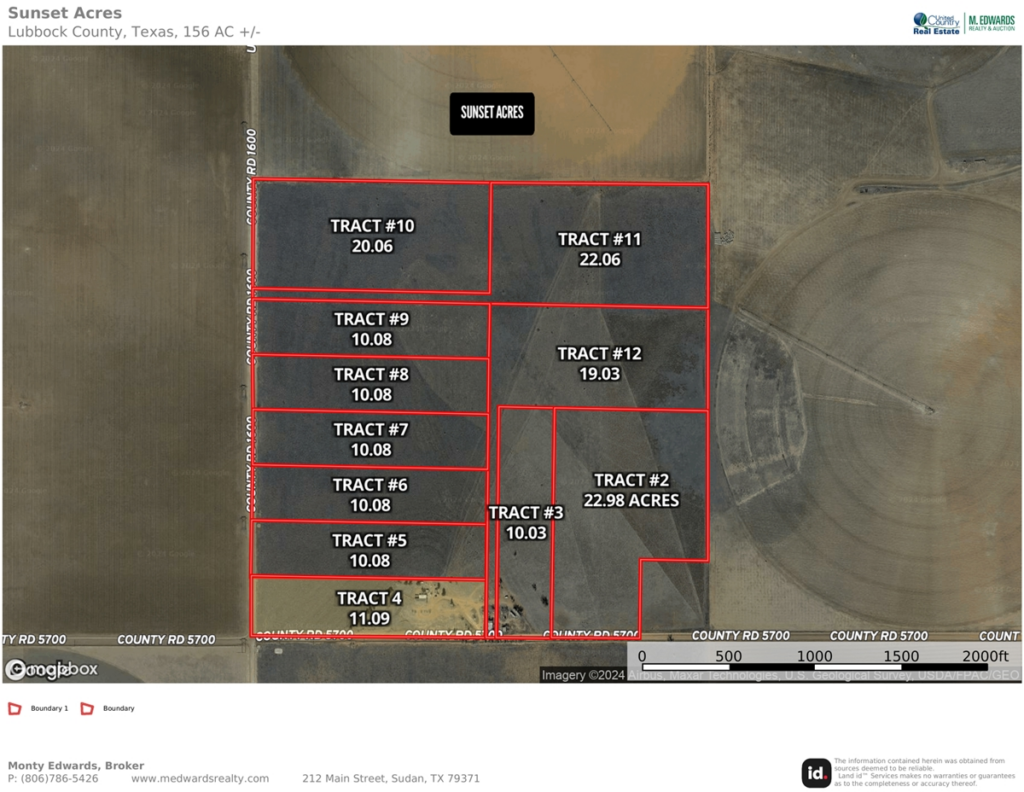Expand details for Tract #10
Image resolution: width=1024 pixels, height=792 pixels.
pyautogui.click(x=370, y=235)
